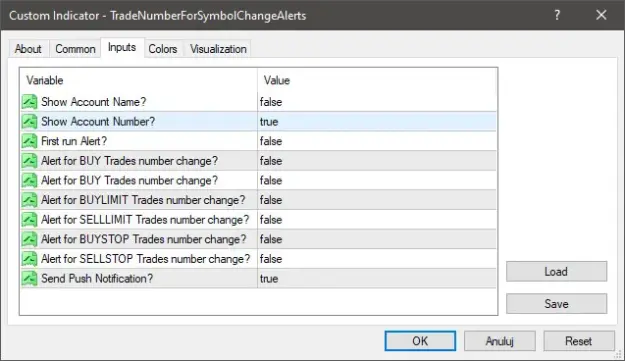625x361 pixels.
Task: Select Alert for BUYLIMIT Trades number change?
Action: (x=143, y=200)
